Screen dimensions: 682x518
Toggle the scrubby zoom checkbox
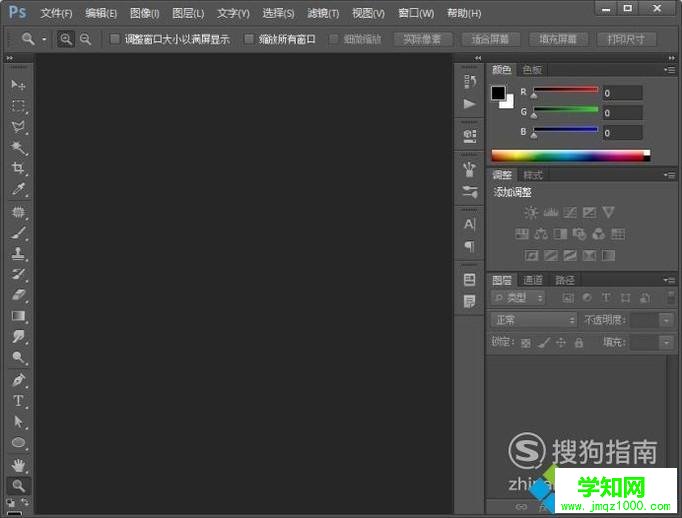click(x=334, y=39)
